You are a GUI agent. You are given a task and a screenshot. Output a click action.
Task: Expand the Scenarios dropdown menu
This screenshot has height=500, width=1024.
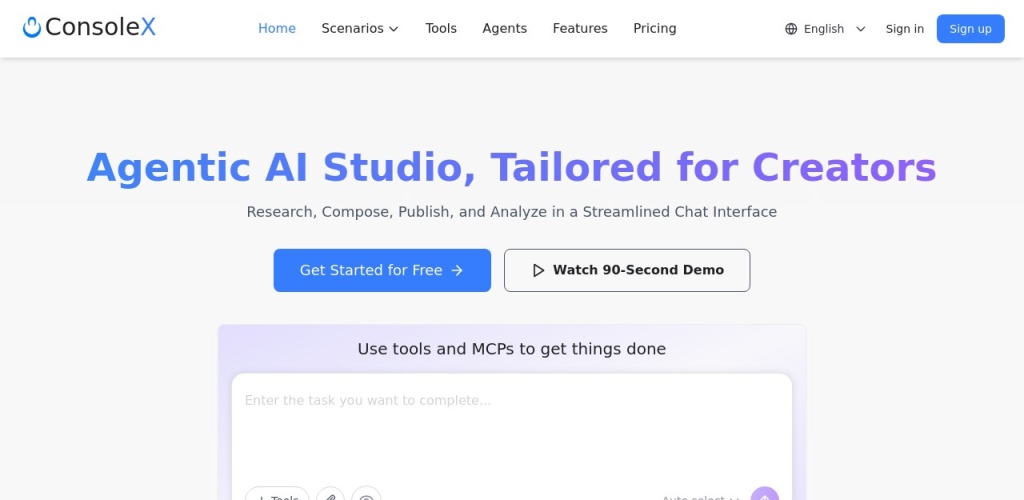point(359,28)
